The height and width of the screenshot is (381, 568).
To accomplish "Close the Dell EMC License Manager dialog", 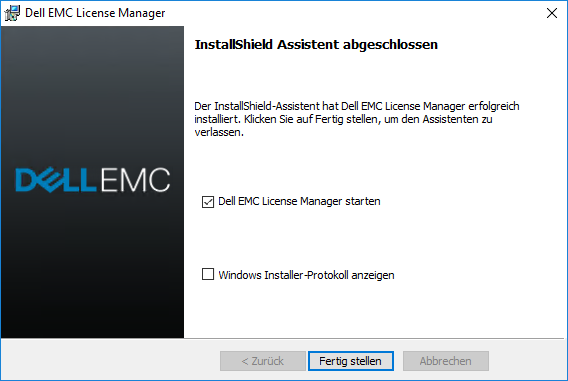I will [x=552, y=13].
